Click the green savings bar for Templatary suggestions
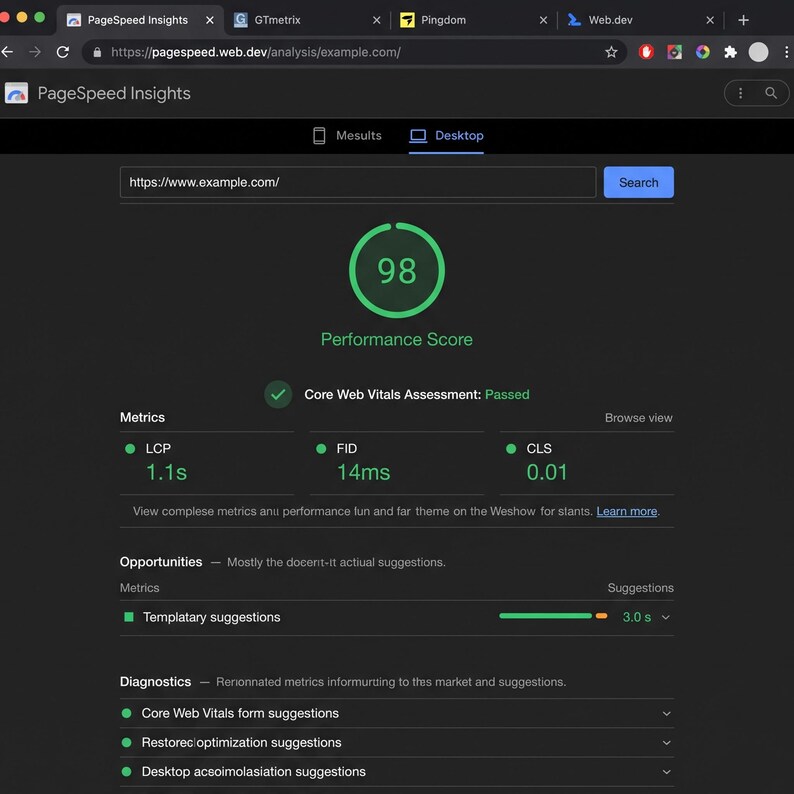This screenshot has width=794, height=794. [545, 616]
